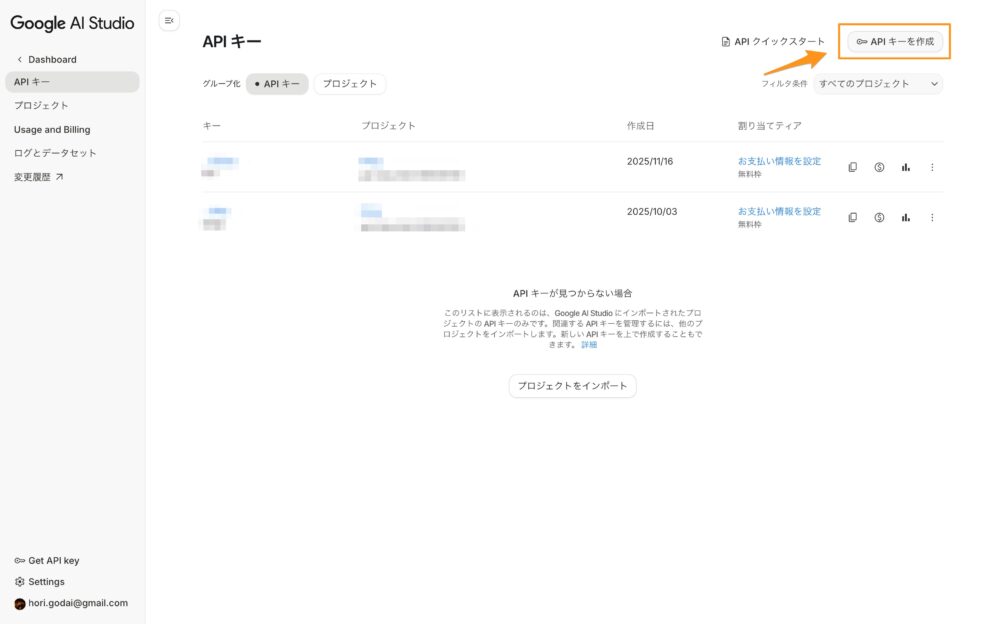View usage chart for the 2025/11/16 key

coord(906,167)
